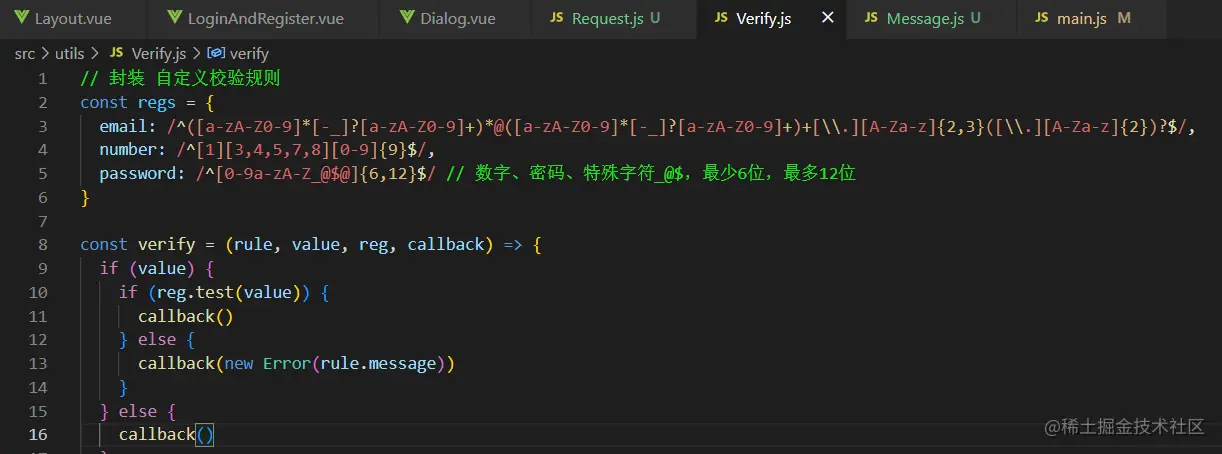1222x454 pixels.
Task: Close the Verify.js tab
Action: point(827,18)
